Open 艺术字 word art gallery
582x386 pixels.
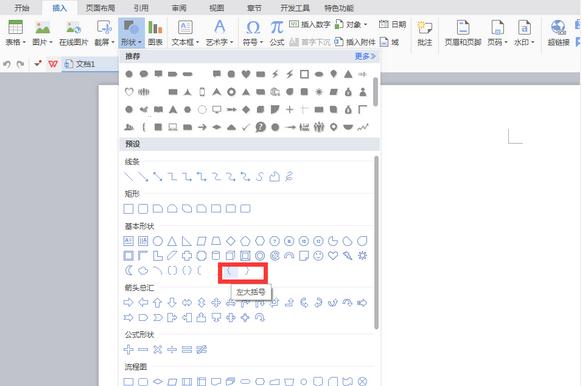(219, 27)
